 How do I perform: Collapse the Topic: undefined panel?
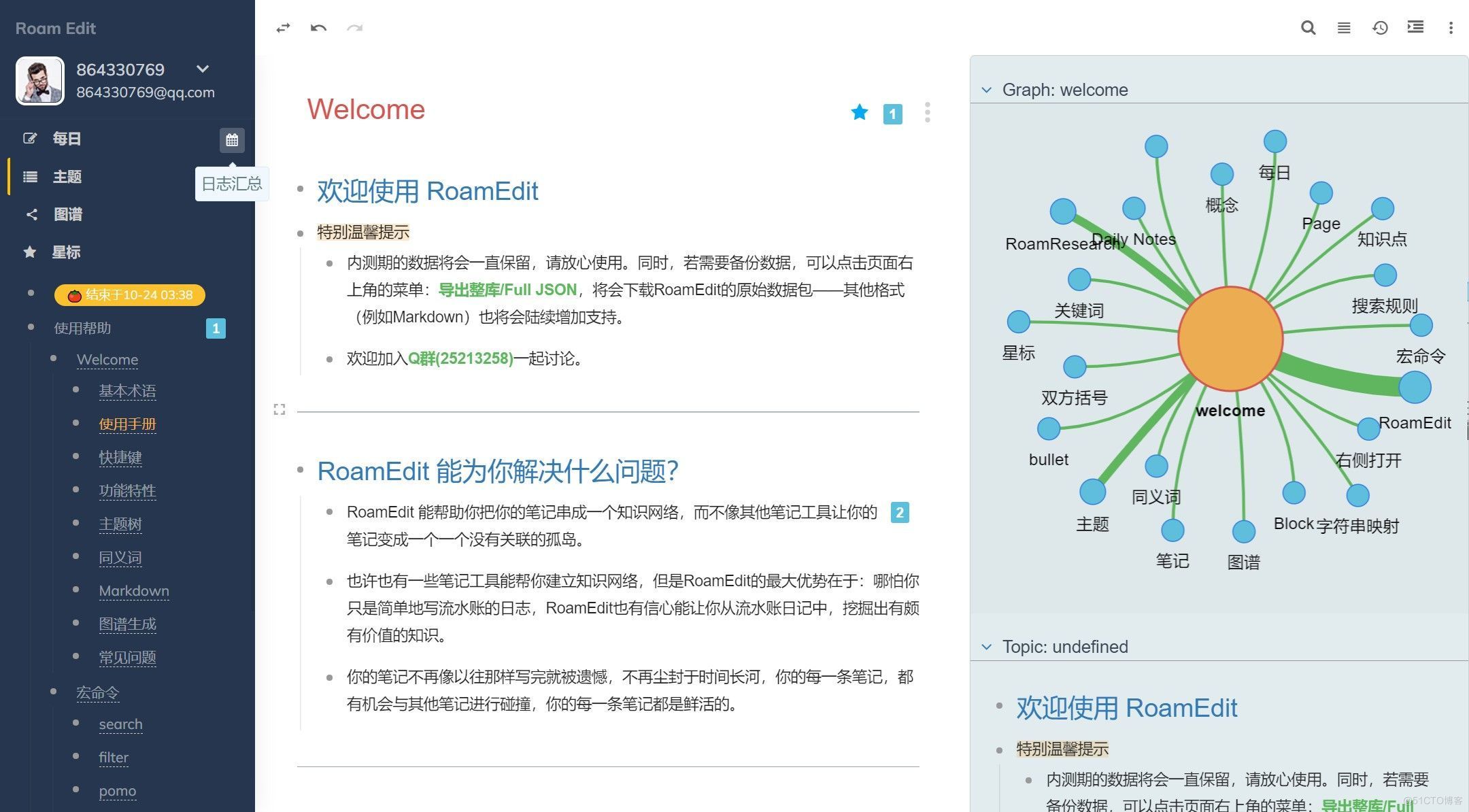pyautogui.click(x=987, y=647)
